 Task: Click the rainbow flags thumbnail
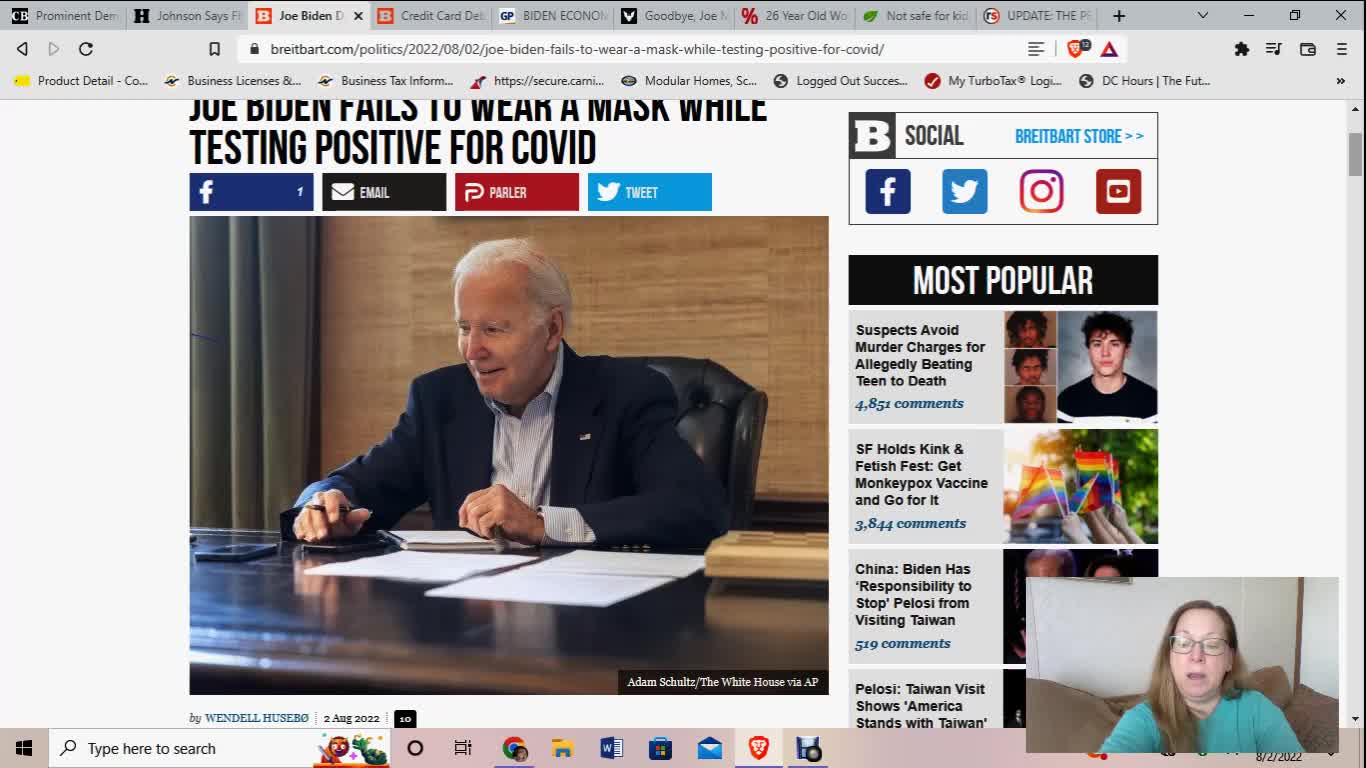coord(1080,487)
